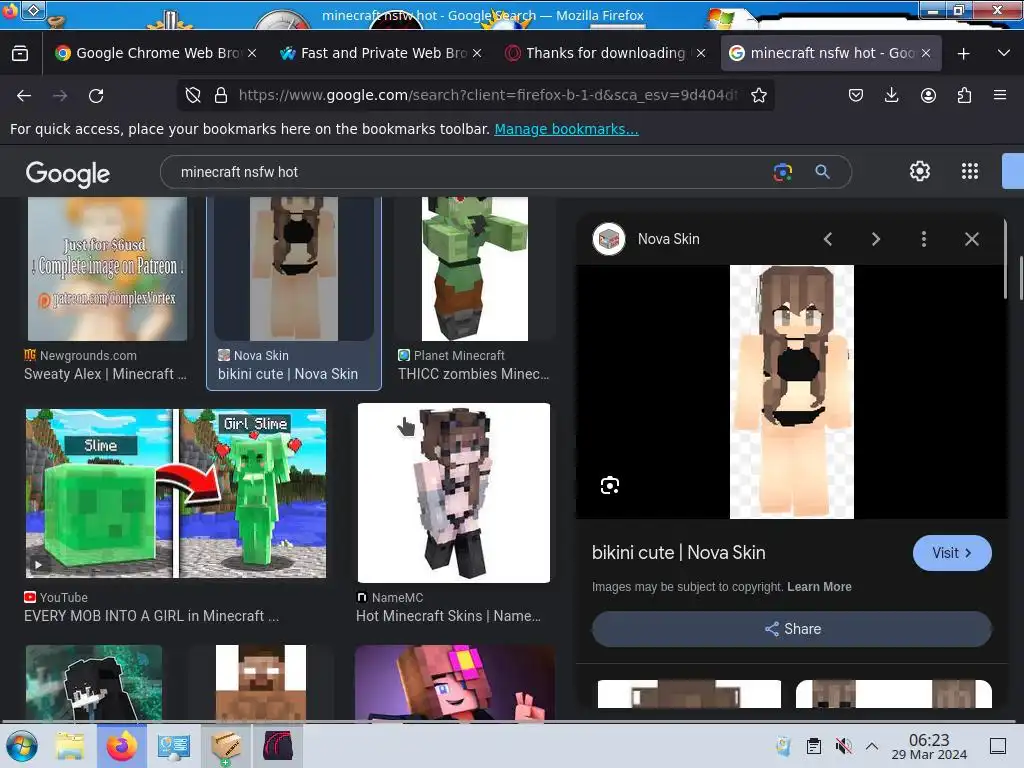Viewport: 1024px width, 768px height.
Task: Open the Firefox account icon
Action: point(928,95)
